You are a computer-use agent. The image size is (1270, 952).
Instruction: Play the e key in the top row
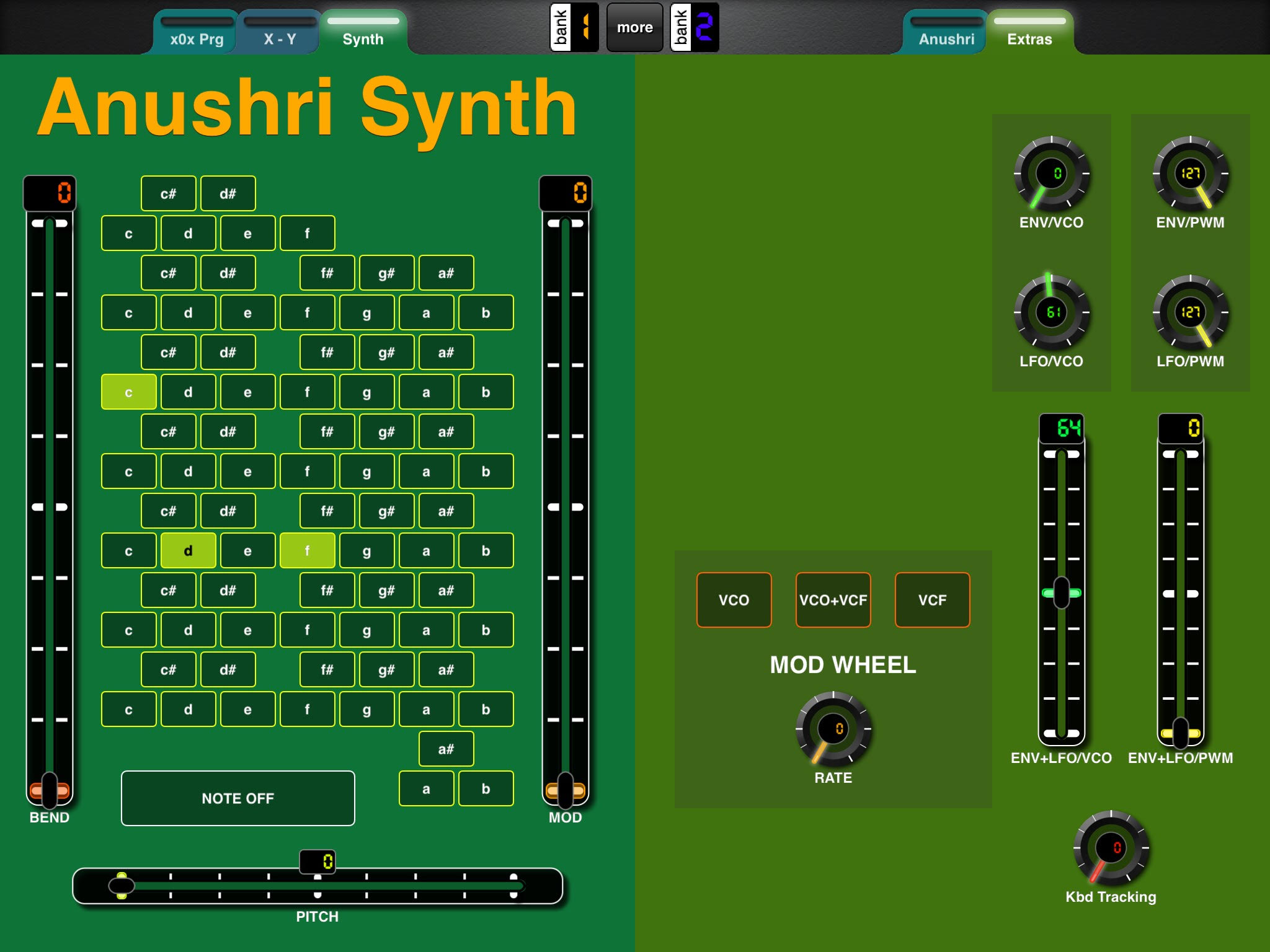[x=248, y=233]
